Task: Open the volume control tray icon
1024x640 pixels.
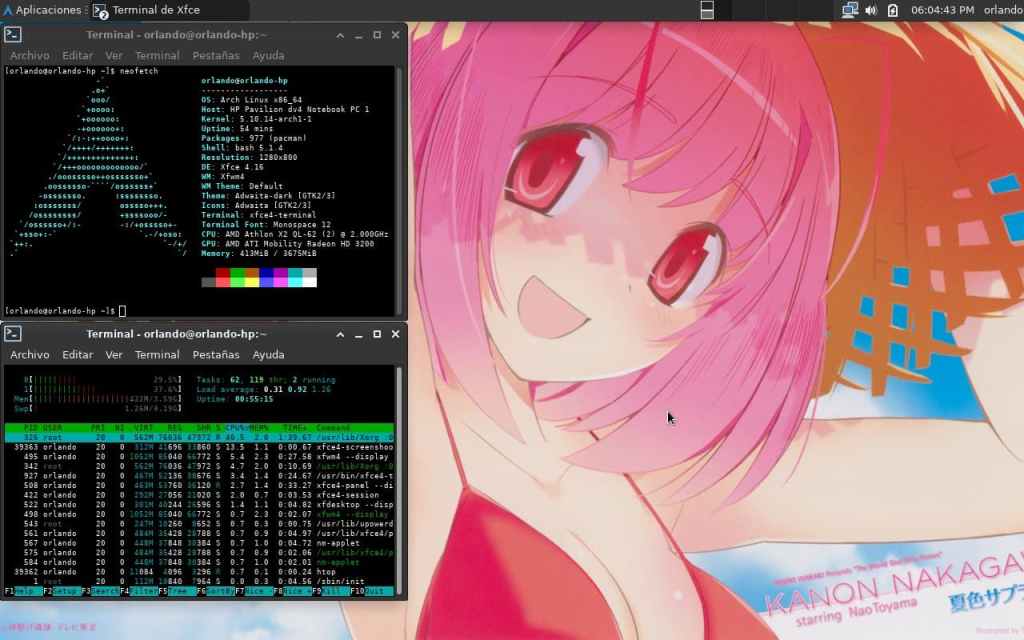Action: click(x=870, y=10)
